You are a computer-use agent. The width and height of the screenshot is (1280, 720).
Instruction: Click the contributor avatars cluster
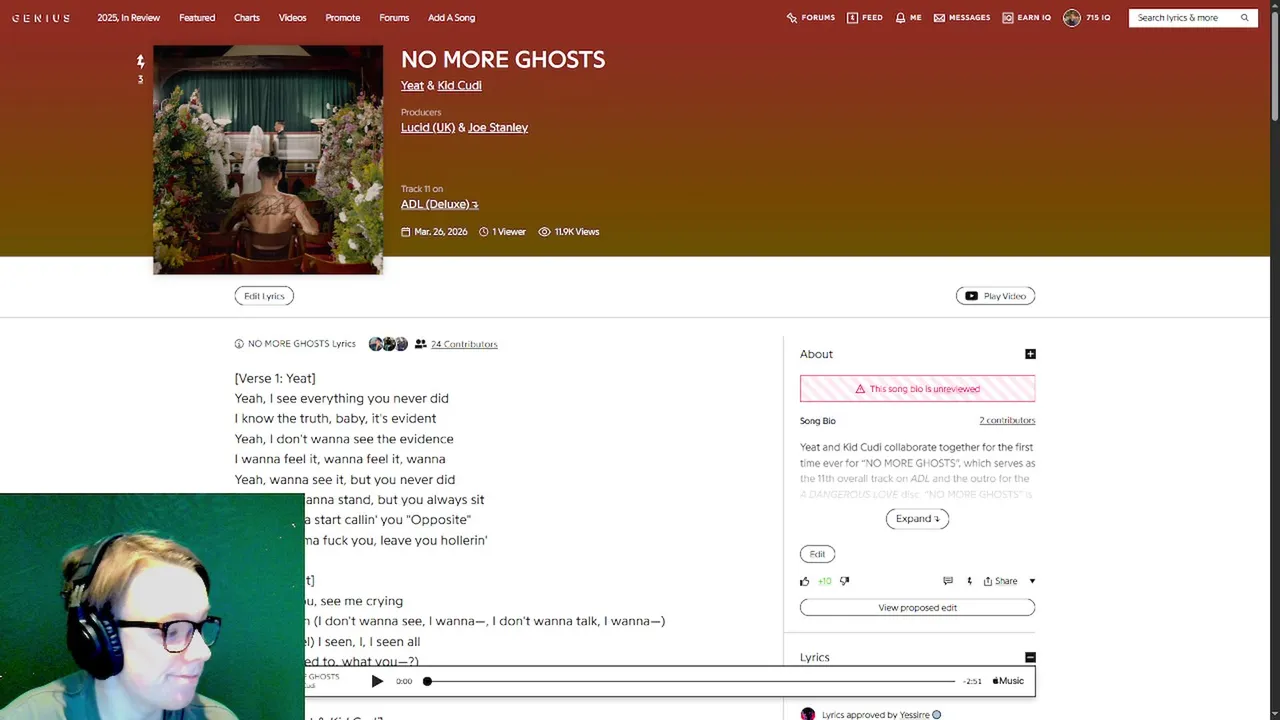[388, 344]
